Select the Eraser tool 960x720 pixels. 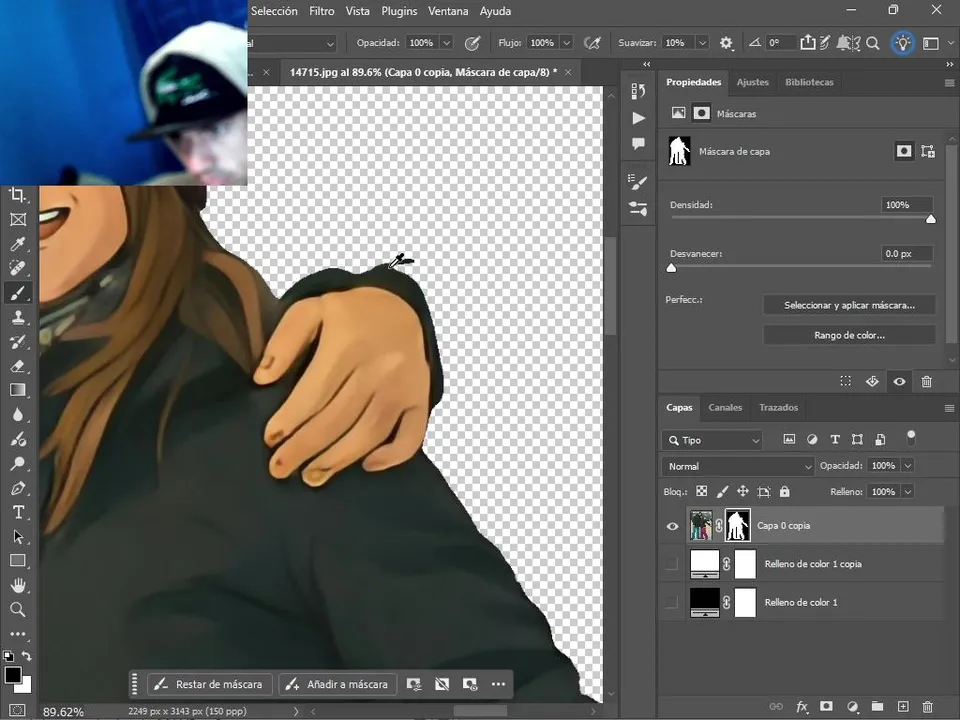click(x=18, y=366)
